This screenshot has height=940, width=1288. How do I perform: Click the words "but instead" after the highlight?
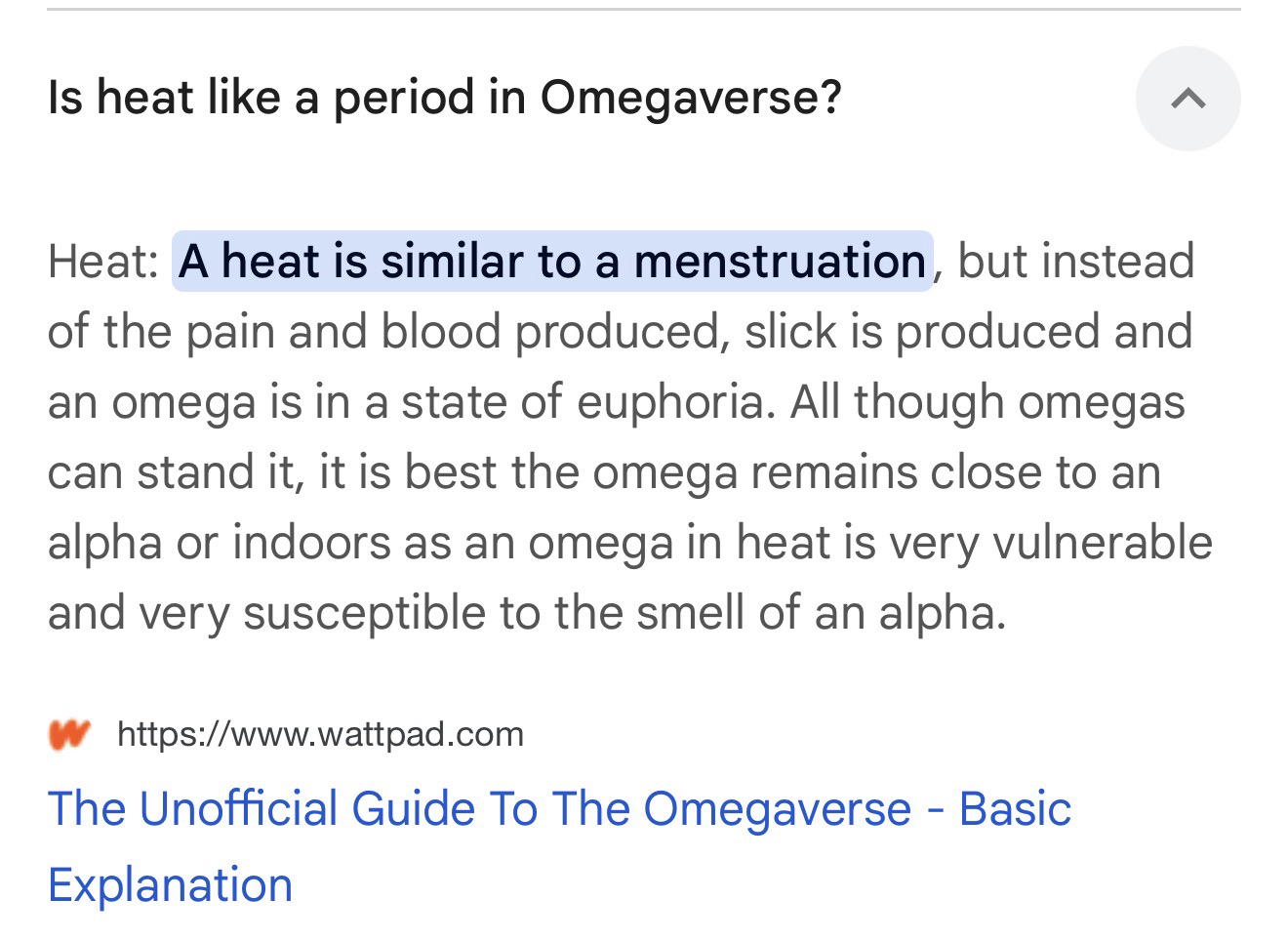pos(1075,262)
